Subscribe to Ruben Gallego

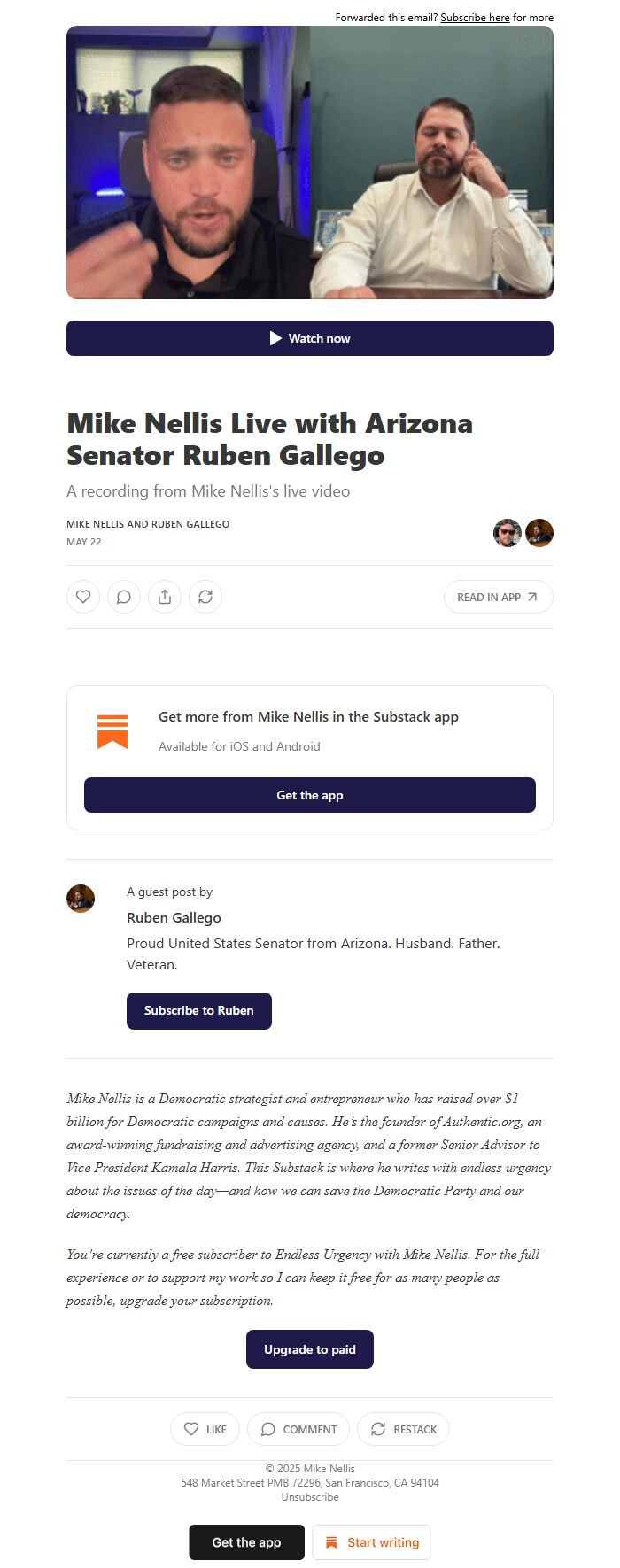coord(198,1010)
